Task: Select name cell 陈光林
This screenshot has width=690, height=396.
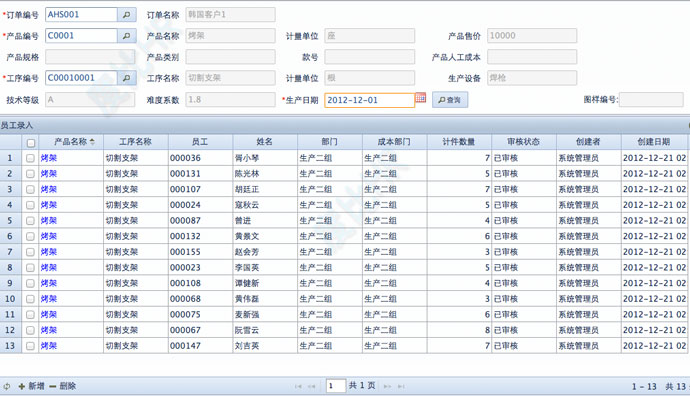Action: [265, 174]
